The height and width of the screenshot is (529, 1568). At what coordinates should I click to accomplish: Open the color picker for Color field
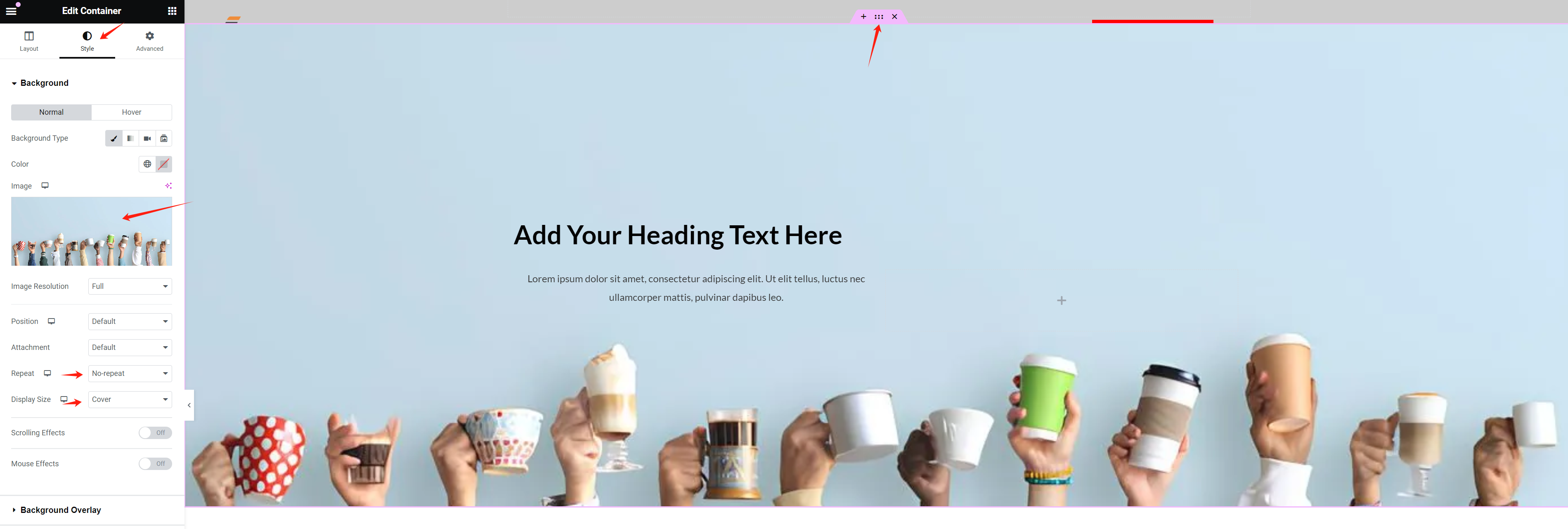163,164
